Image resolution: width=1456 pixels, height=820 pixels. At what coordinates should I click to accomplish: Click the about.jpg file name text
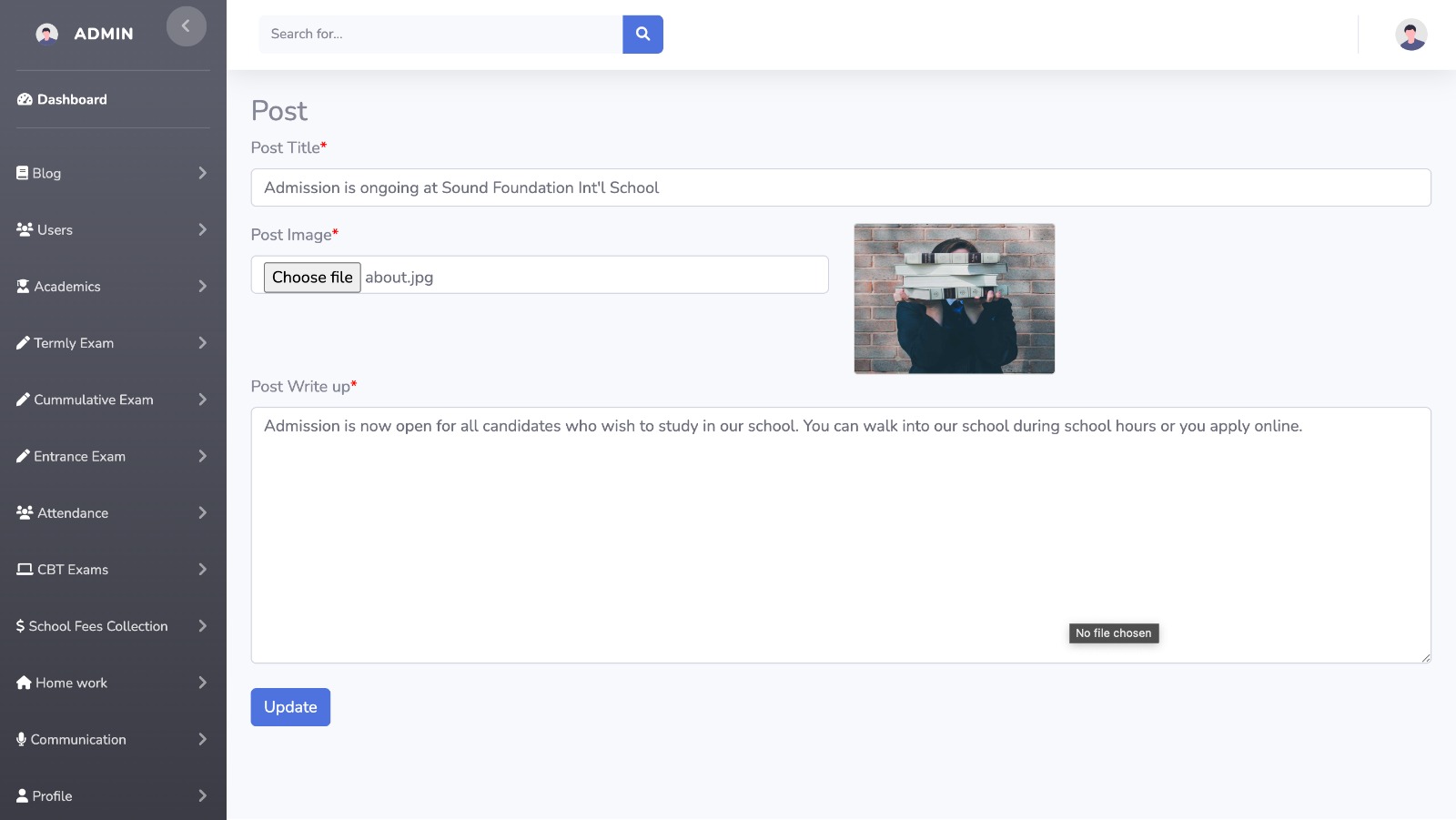[399, 278]
